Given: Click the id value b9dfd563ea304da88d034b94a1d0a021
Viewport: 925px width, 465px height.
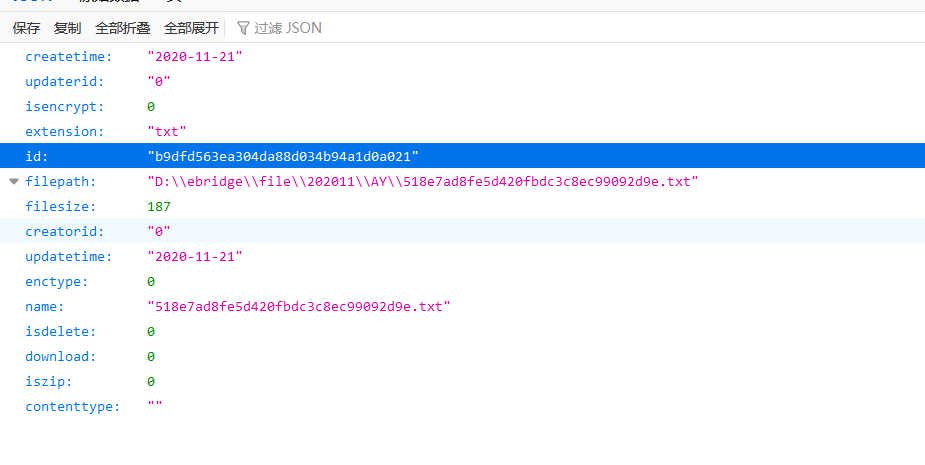Looking at the screenshot, I should 282,157.
